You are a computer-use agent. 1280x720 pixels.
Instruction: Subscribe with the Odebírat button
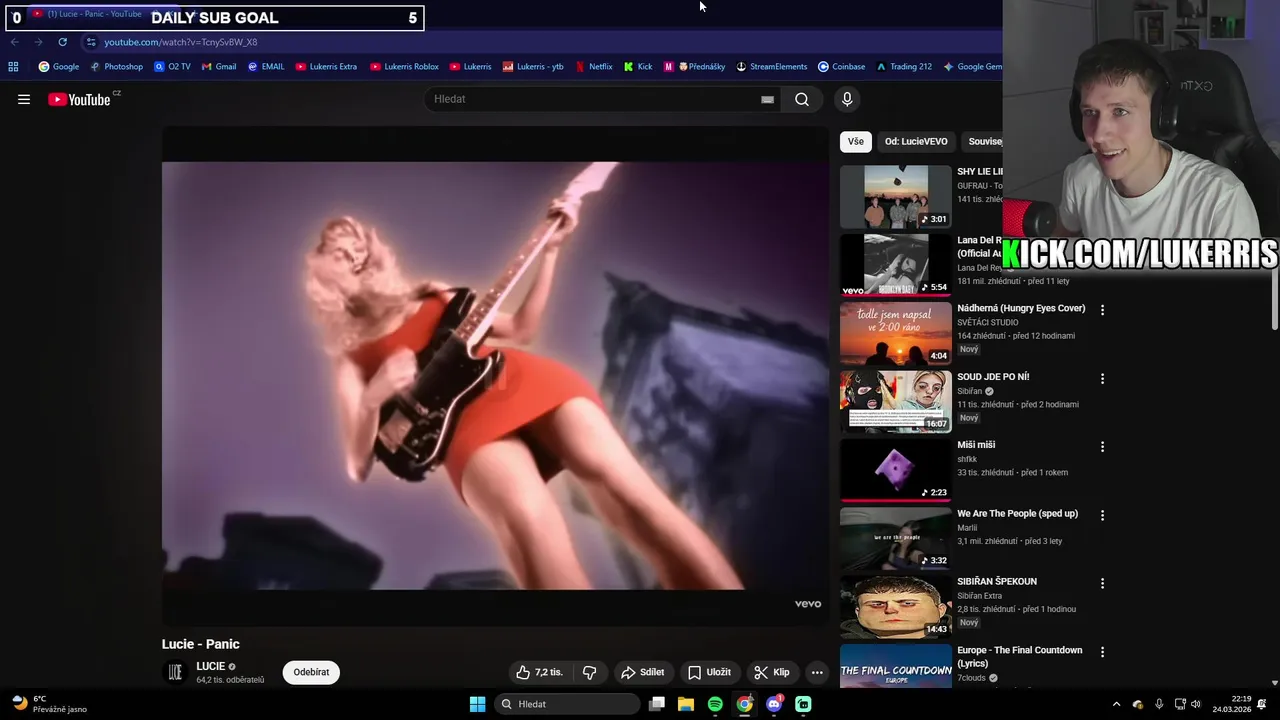[311, 672]
